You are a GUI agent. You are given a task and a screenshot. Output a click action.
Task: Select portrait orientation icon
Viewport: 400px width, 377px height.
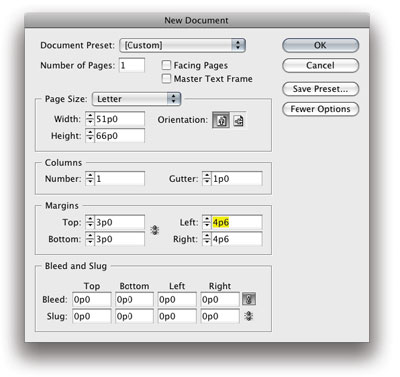[221, 120]
